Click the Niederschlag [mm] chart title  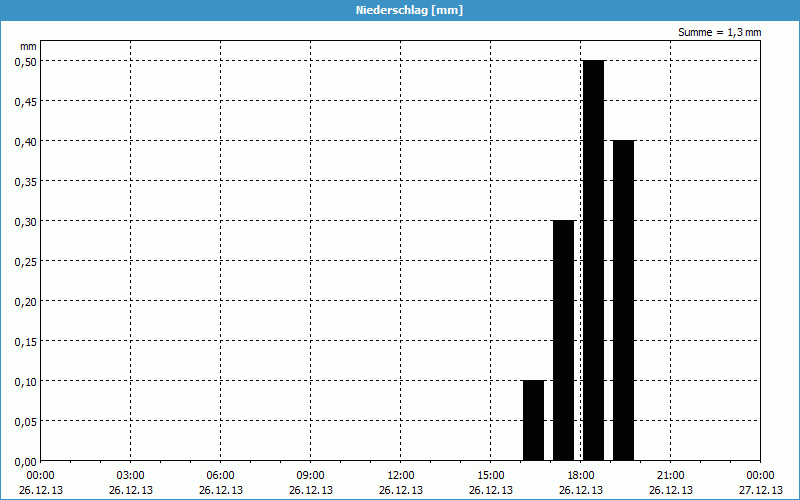tap(400, 10)
